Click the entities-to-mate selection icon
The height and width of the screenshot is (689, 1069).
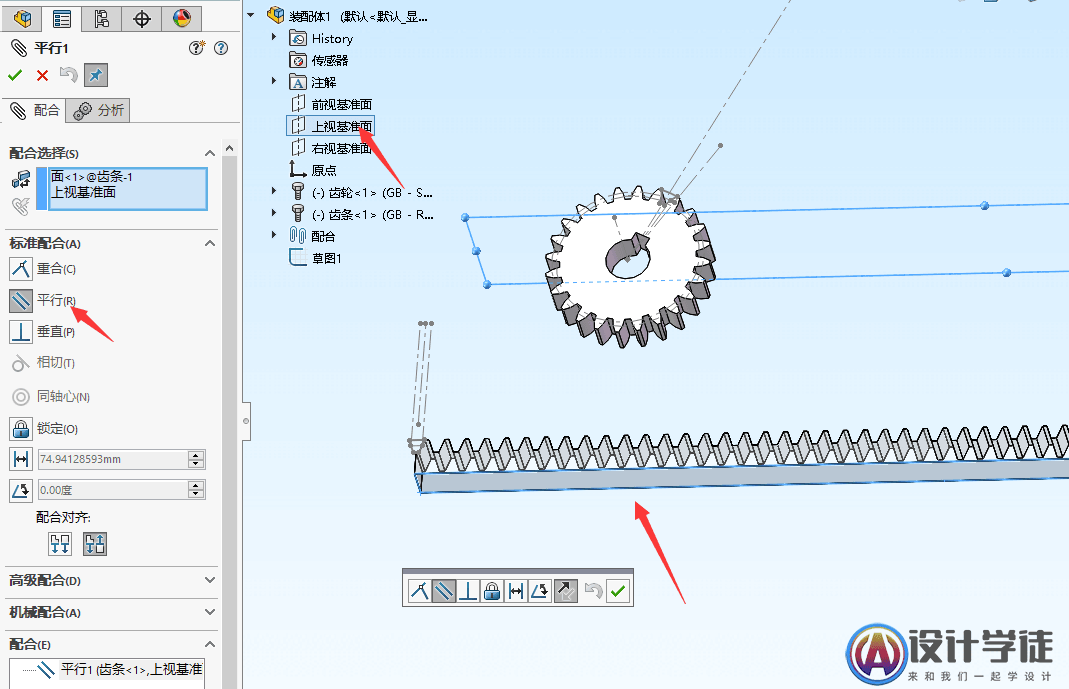(21, 179)
